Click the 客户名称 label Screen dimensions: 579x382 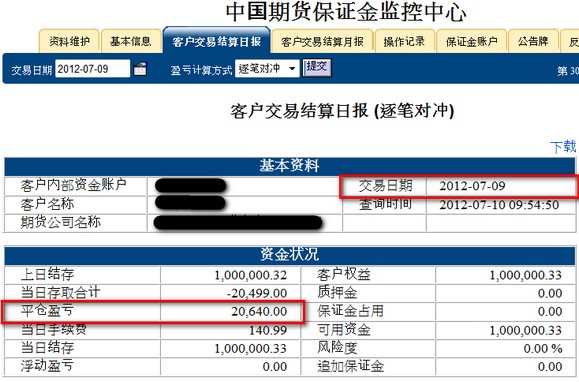click(47, 203)
